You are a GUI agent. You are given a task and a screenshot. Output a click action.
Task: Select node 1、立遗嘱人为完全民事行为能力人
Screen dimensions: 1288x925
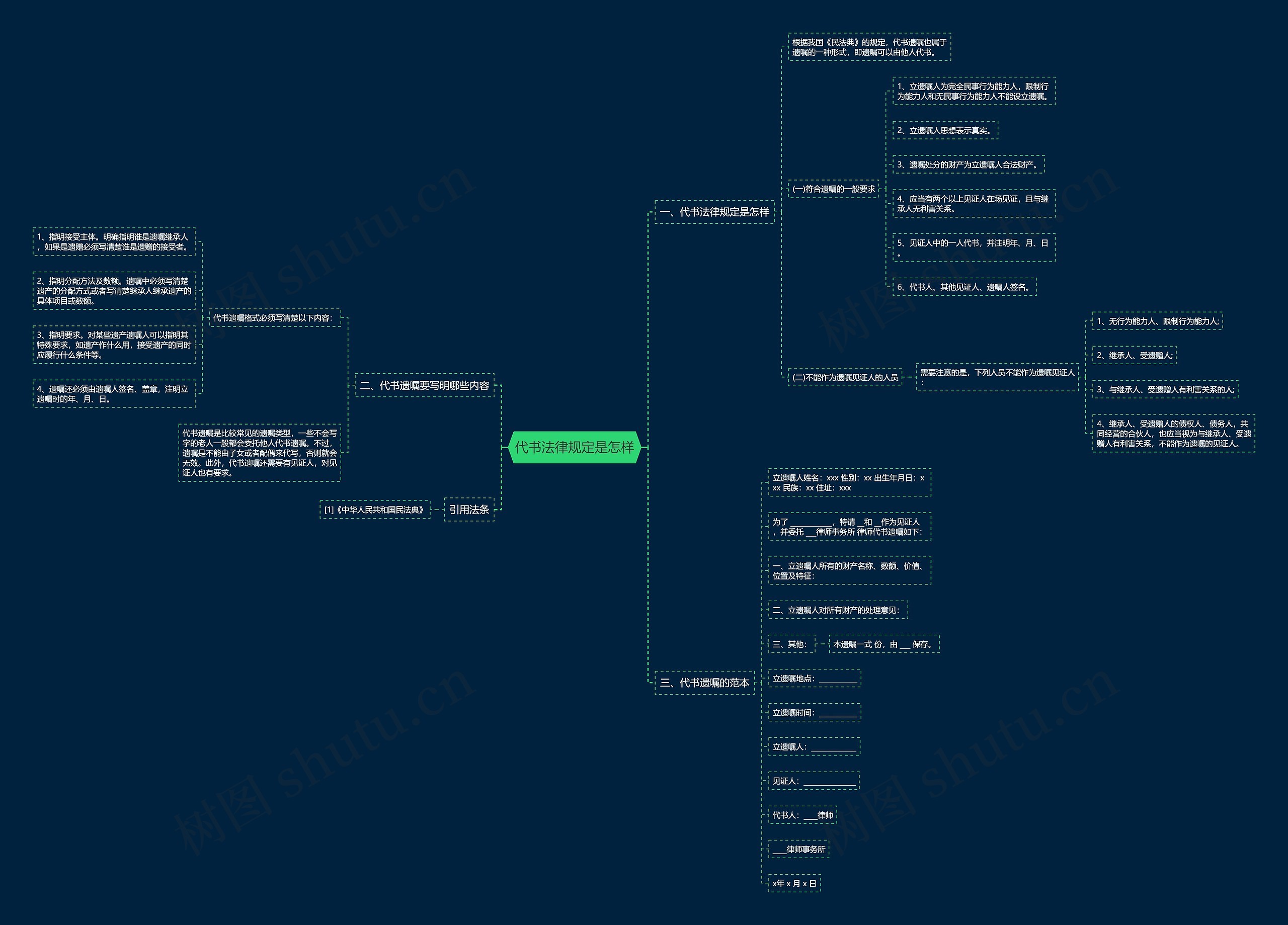click(x=974, y=92)
